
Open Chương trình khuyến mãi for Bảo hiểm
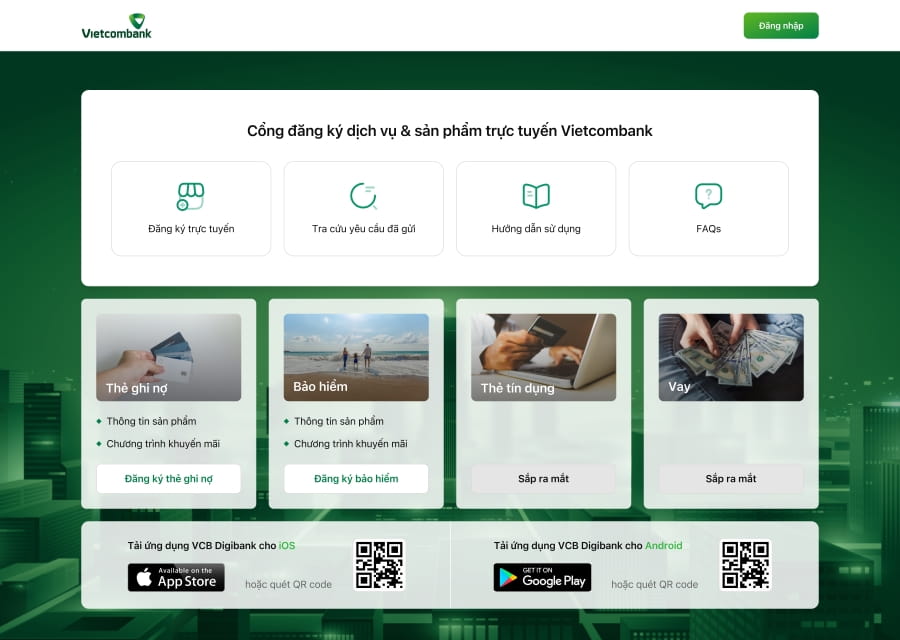coord(350,444)
